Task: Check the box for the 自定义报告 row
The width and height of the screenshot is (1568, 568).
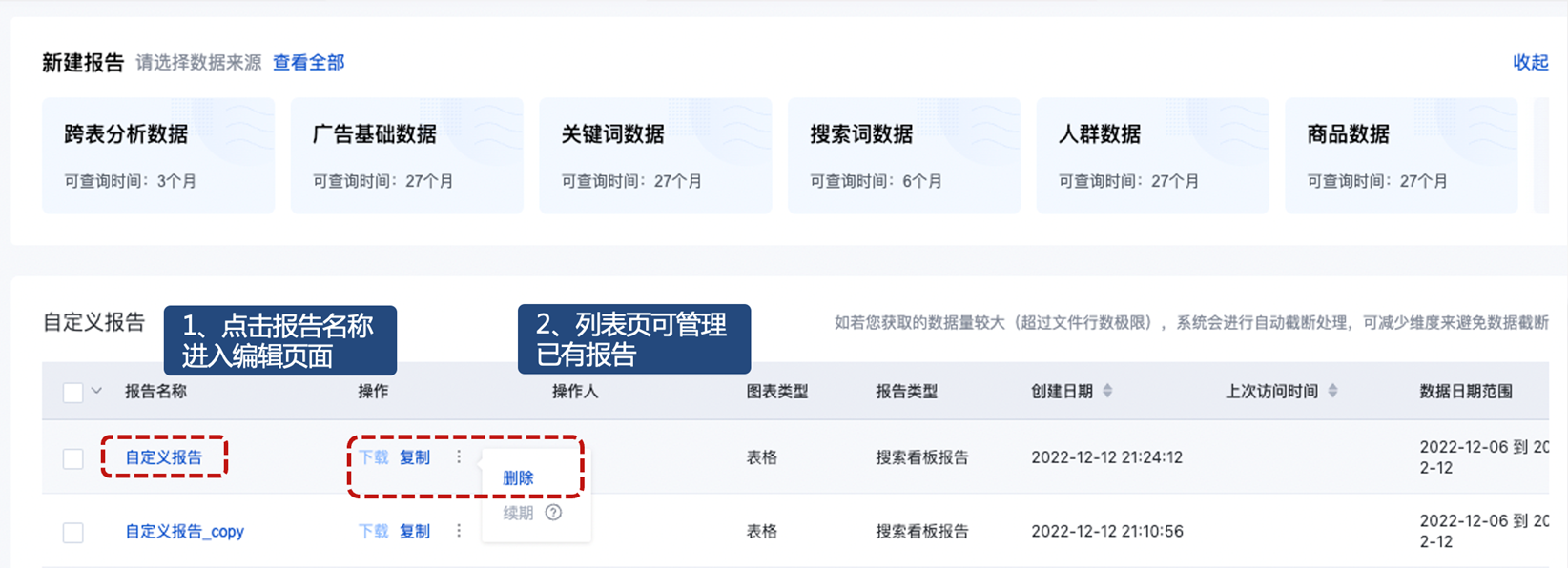Action: [72, 458]
